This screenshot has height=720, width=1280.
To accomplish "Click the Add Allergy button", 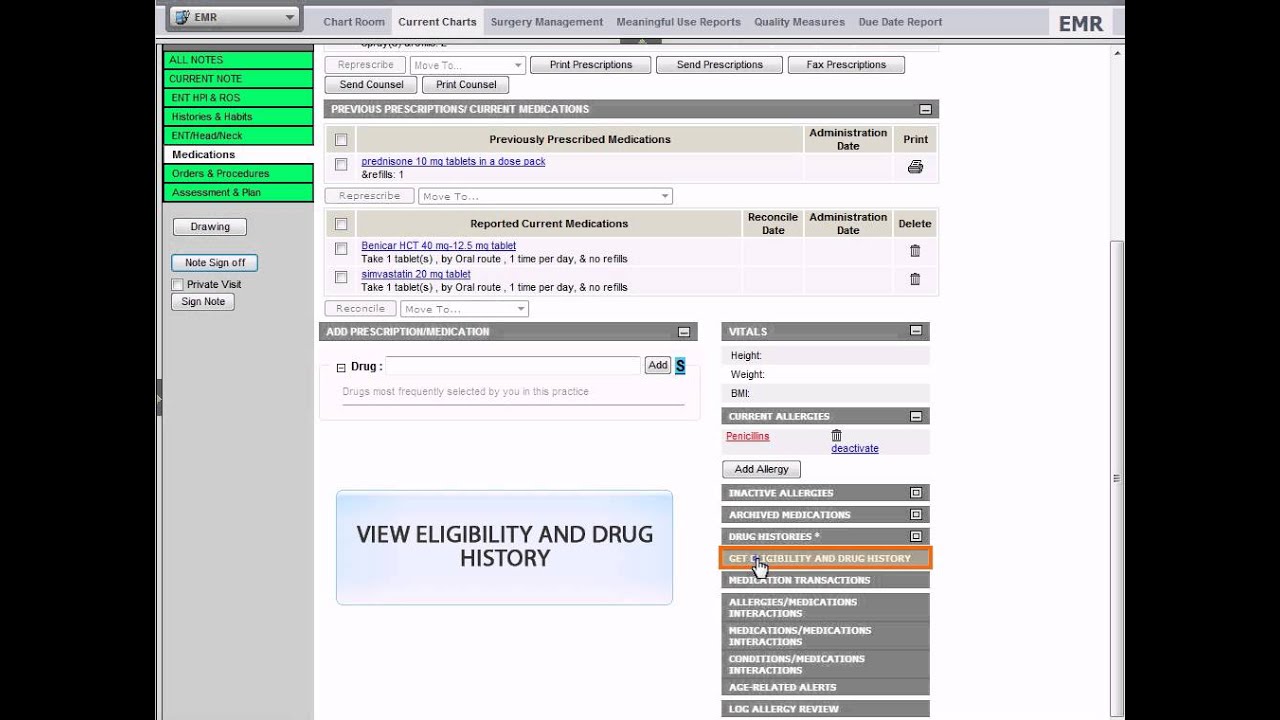I will pos(762,469).
